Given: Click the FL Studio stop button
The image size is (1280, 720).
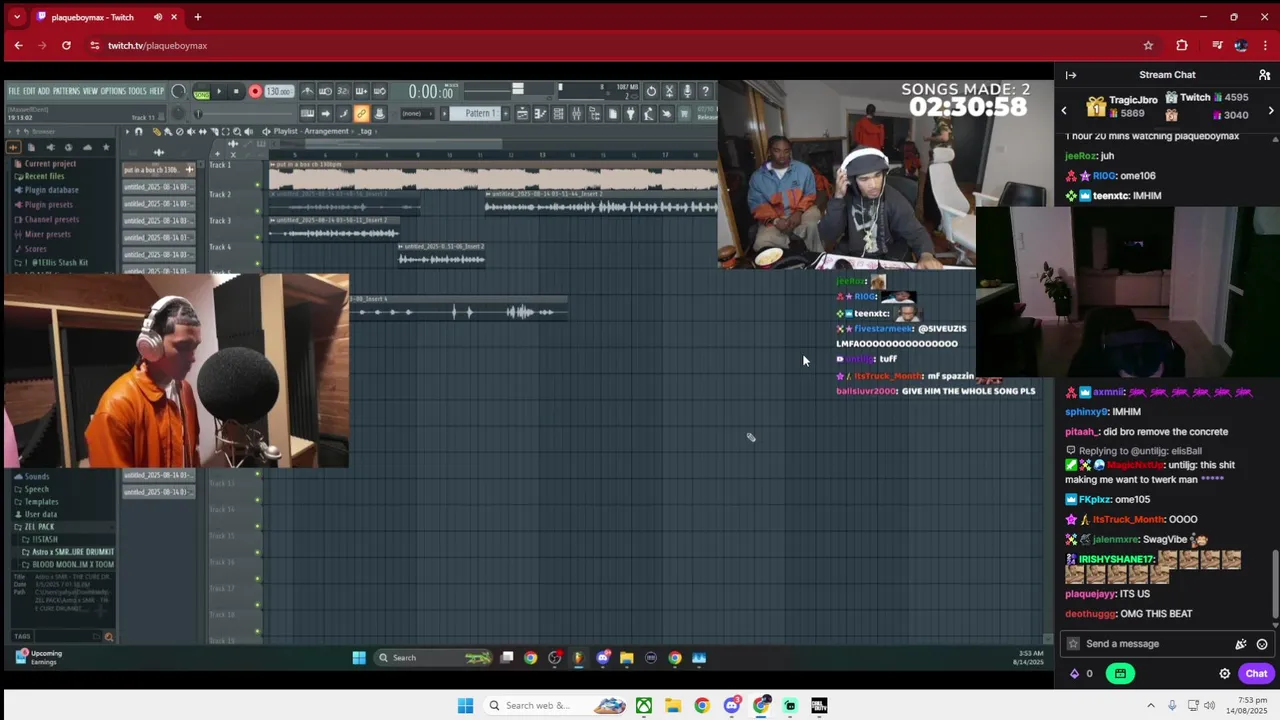Looking at the screenshot, I should [236, 91].
